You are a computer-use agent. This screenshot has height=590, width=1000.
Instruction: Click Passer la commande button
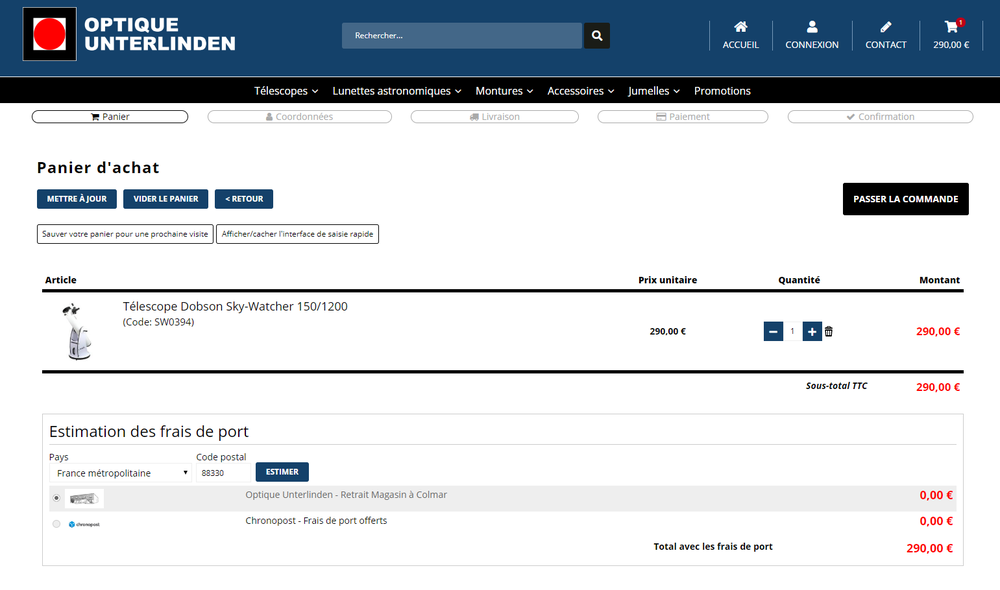click(x=906, y=199)
